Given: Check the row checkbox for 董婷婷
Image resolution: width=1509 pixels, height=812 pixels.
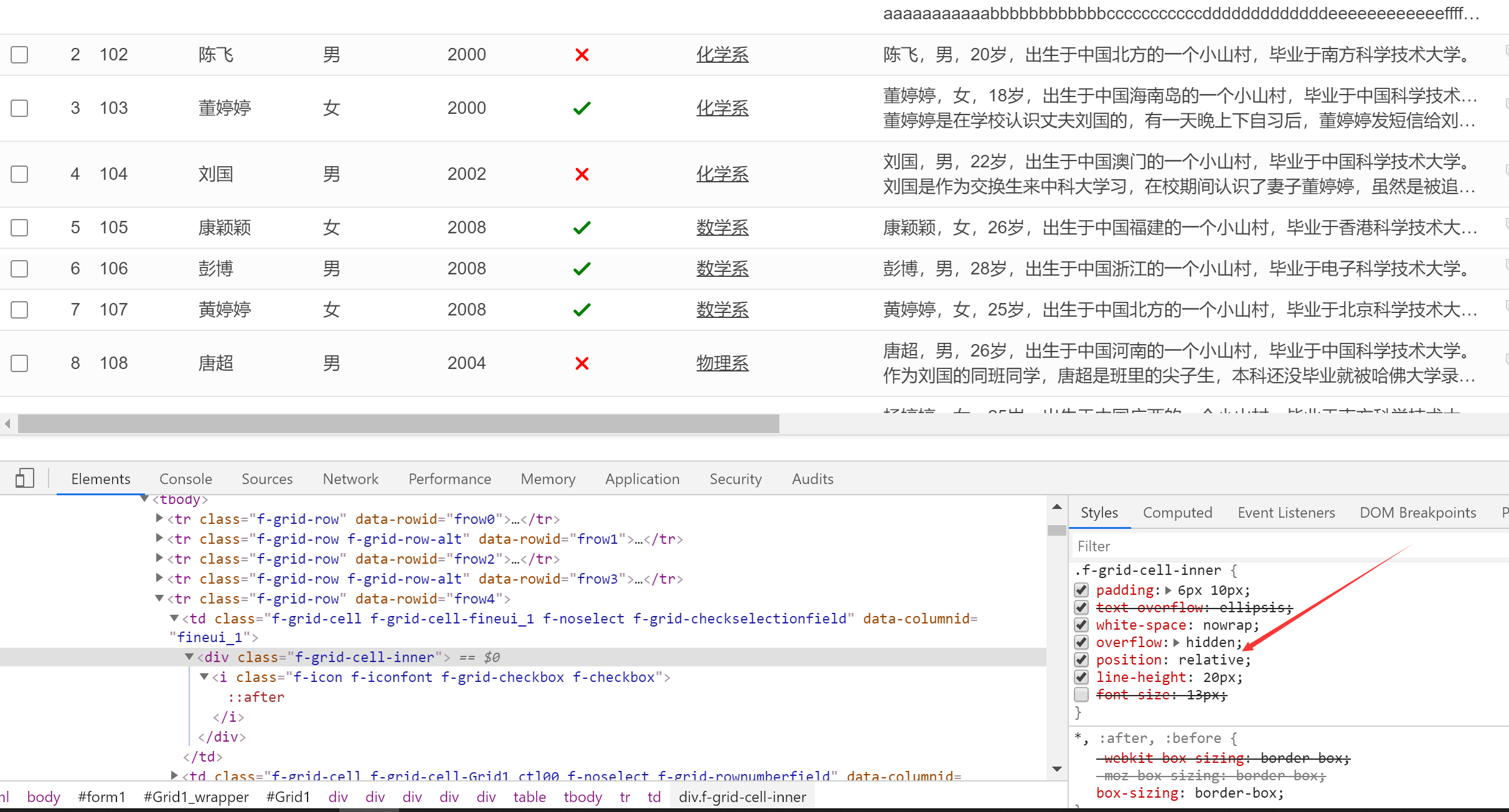Looking at the screenshot, I should click(x=20, y=108).
